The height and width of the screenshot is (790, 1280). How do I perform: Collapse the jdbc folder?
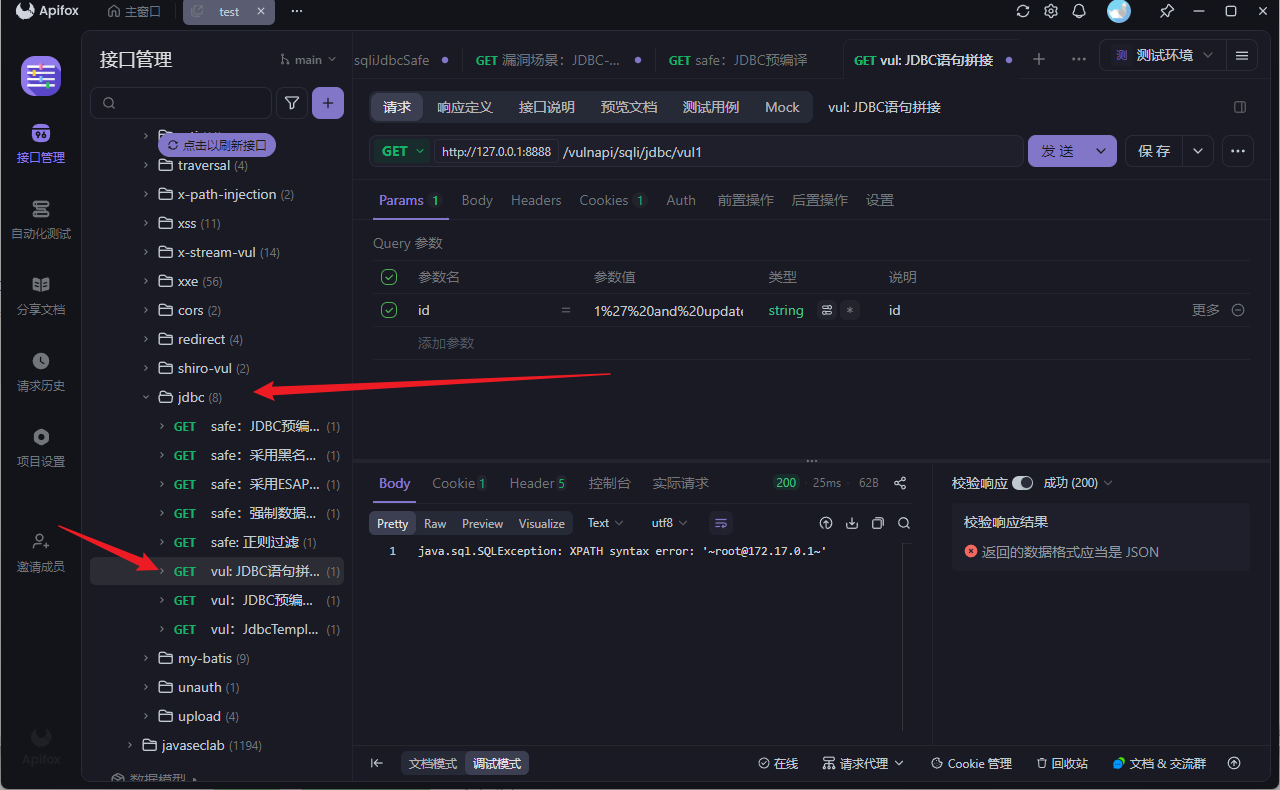point(146,397)
